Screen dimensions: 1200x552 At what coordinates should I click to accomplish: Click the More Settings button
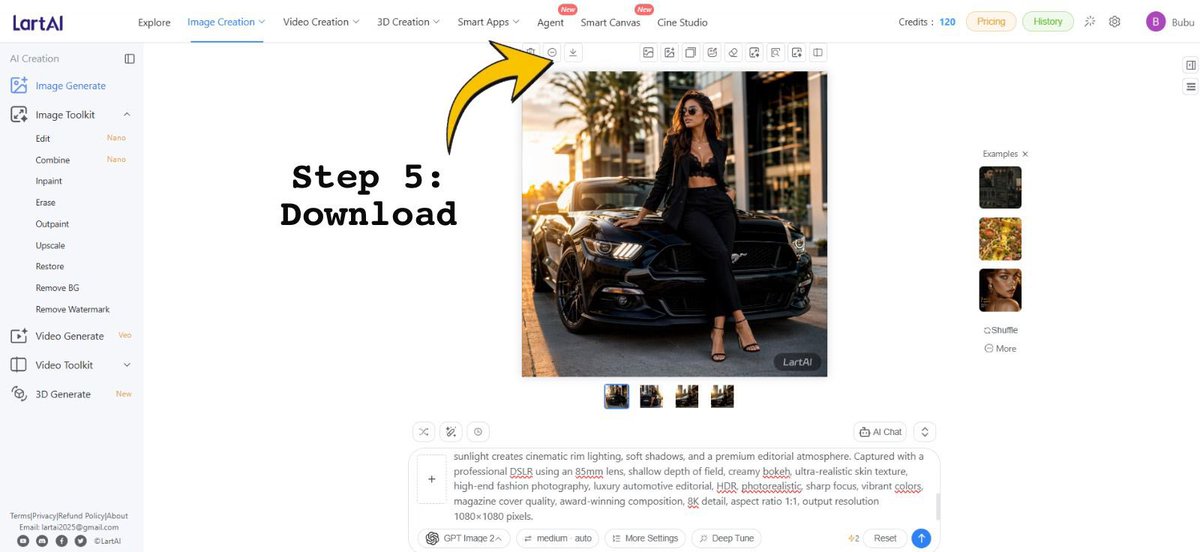(x=645, y=538)
